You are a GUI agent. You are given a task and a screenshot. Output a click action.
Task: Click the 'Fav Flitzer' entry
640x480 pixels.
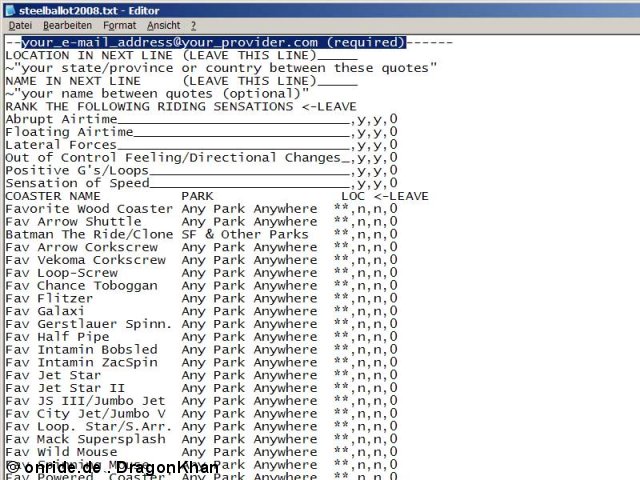(x=49, y=298)
